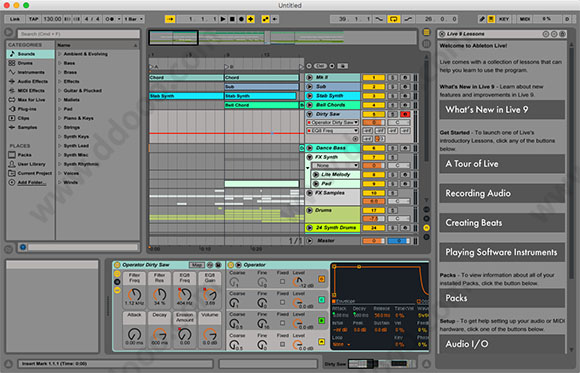Expand Guitar & Plucked folder
The image size is (580, 373).
(60, 91)
